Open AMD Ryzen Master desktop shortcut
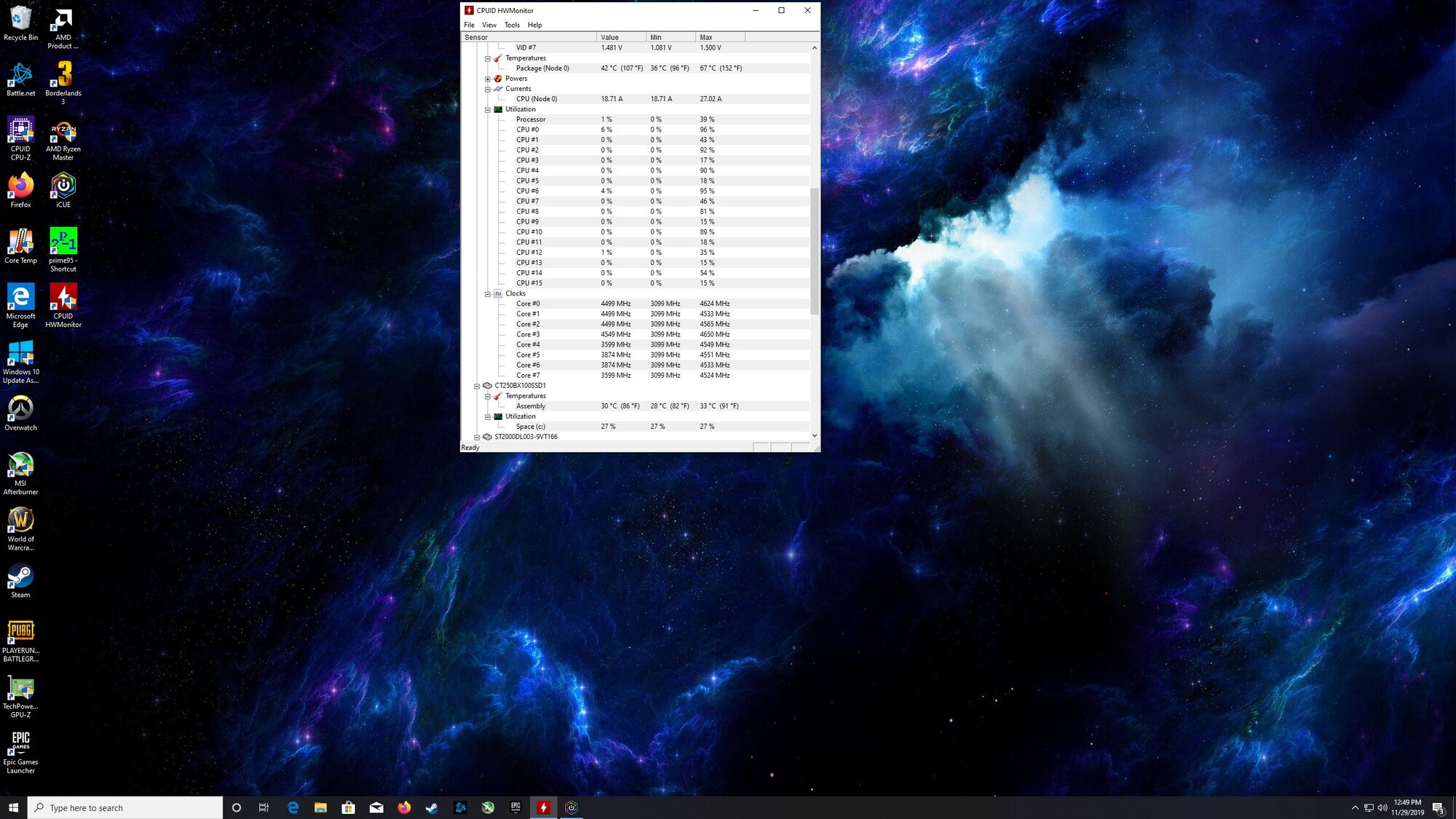The width and height of the screenshot is (1456, 819). click(x=63, y=131)
